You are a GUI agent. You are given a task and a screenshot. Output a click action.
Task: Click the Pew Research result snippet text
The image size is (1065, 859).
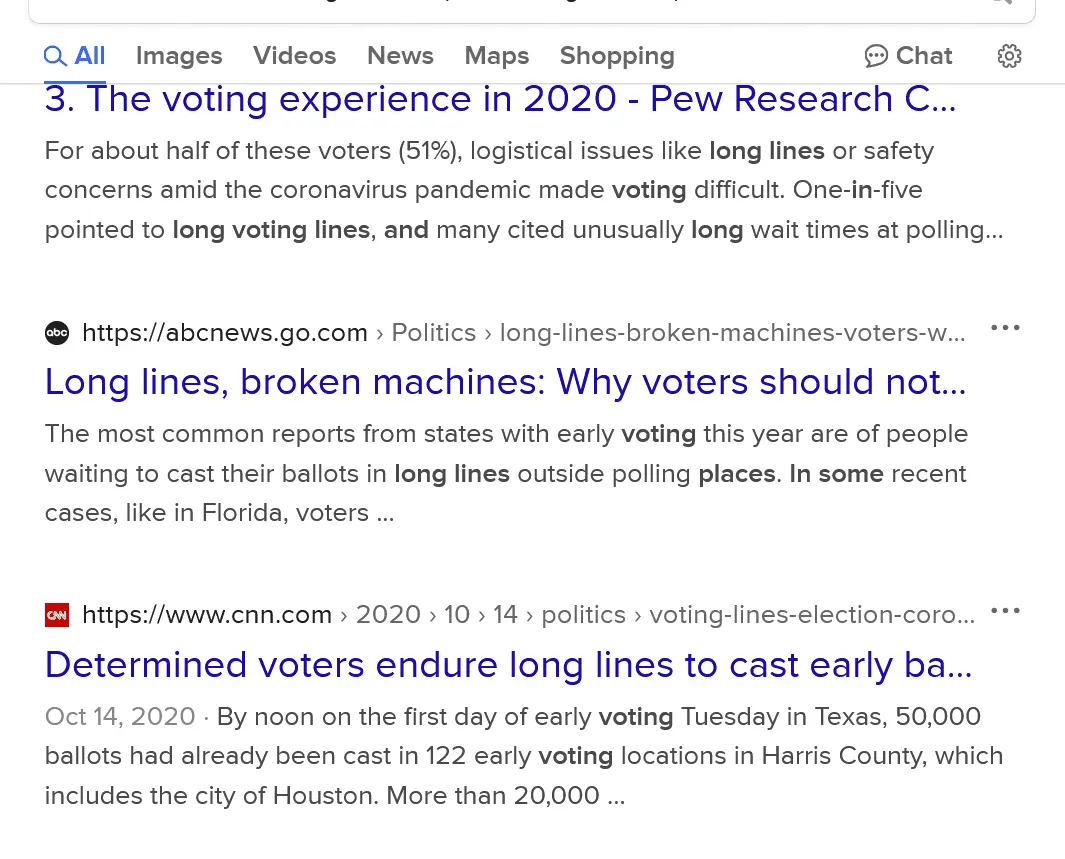tap(520, 190)
